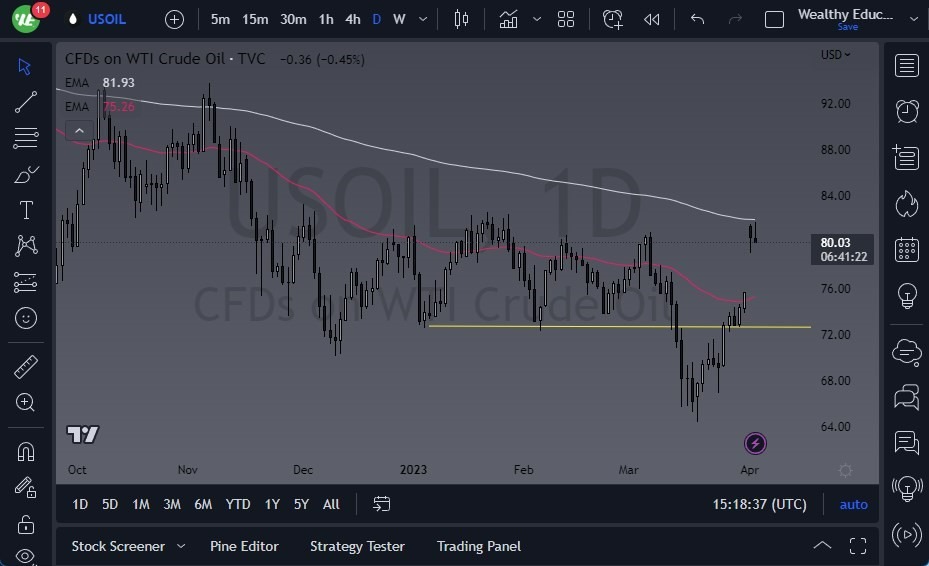
Task: Switch to 1h timeframe
Action: point(326,20)
